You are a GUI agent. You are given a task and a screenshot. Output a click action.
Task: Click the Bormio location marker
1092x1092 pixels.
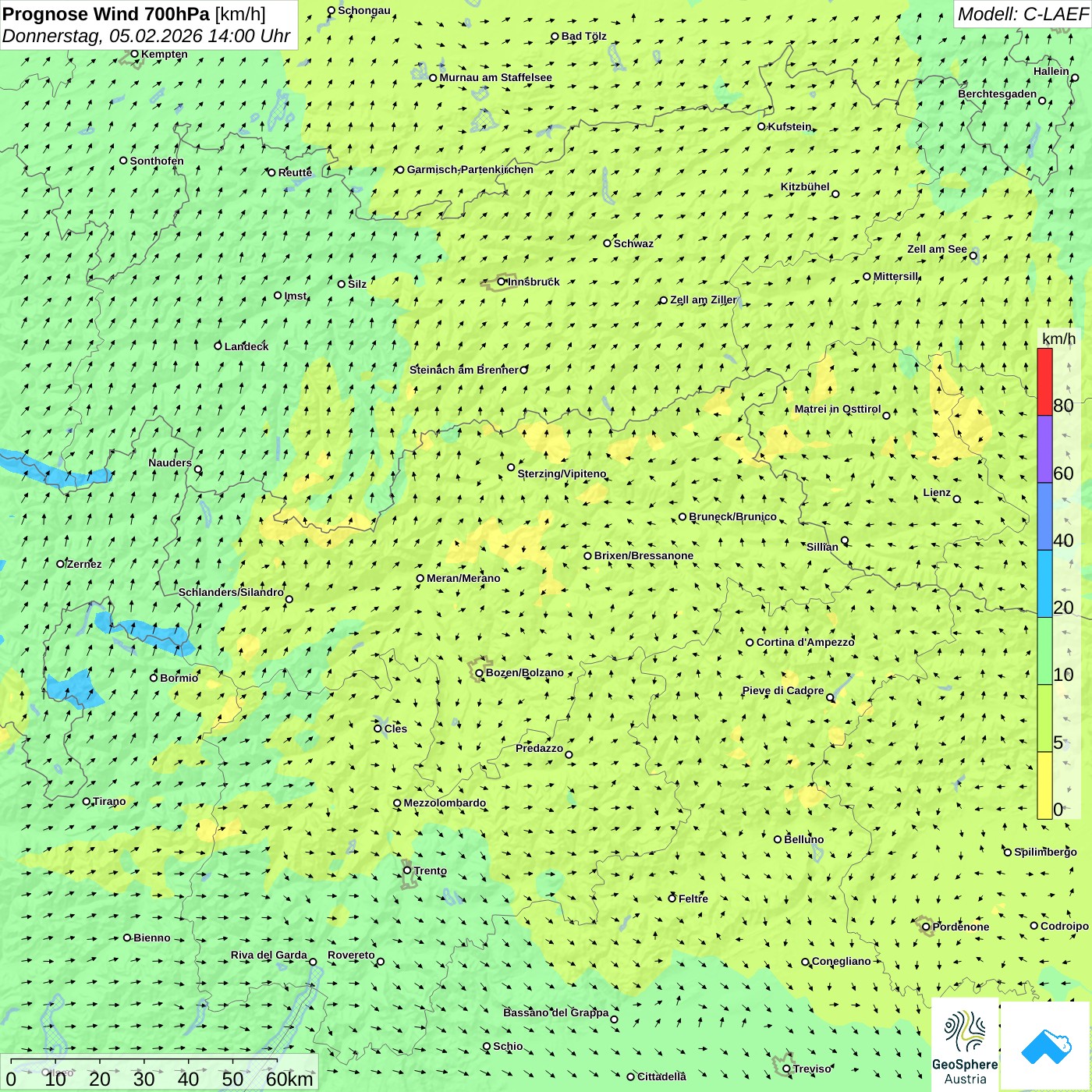tap(154, 678)
